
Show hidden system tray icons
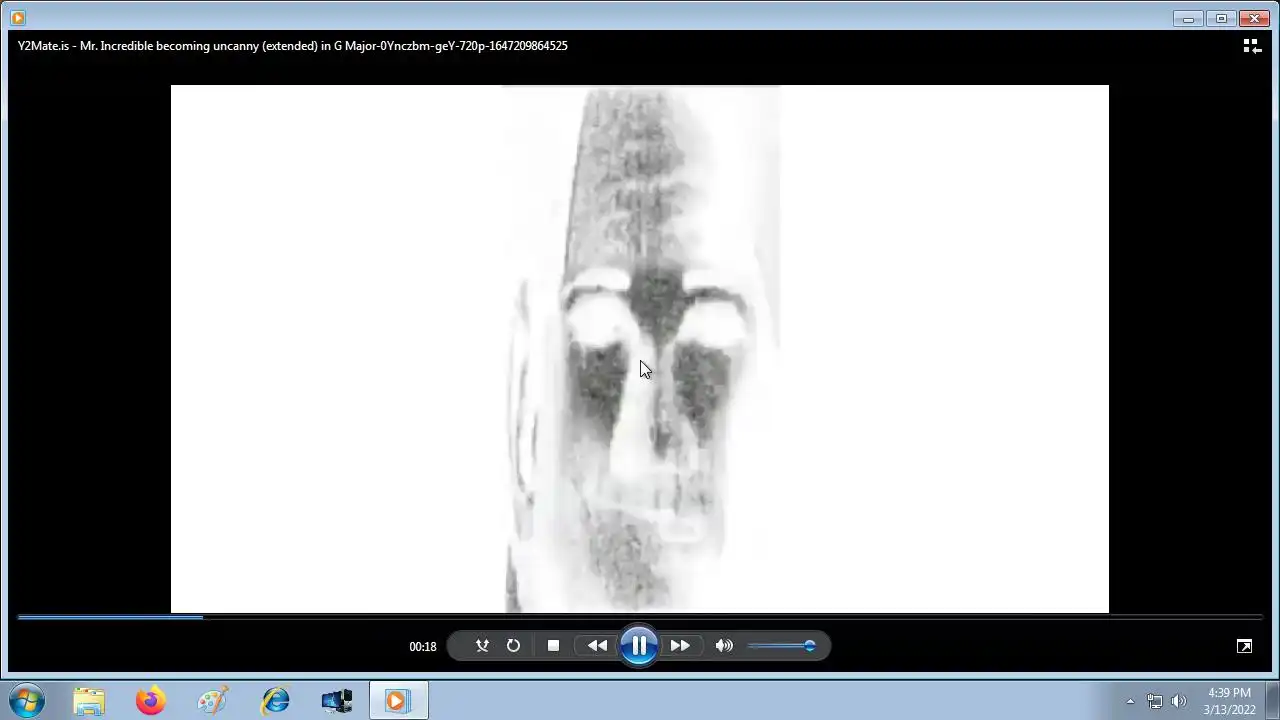1131,701
